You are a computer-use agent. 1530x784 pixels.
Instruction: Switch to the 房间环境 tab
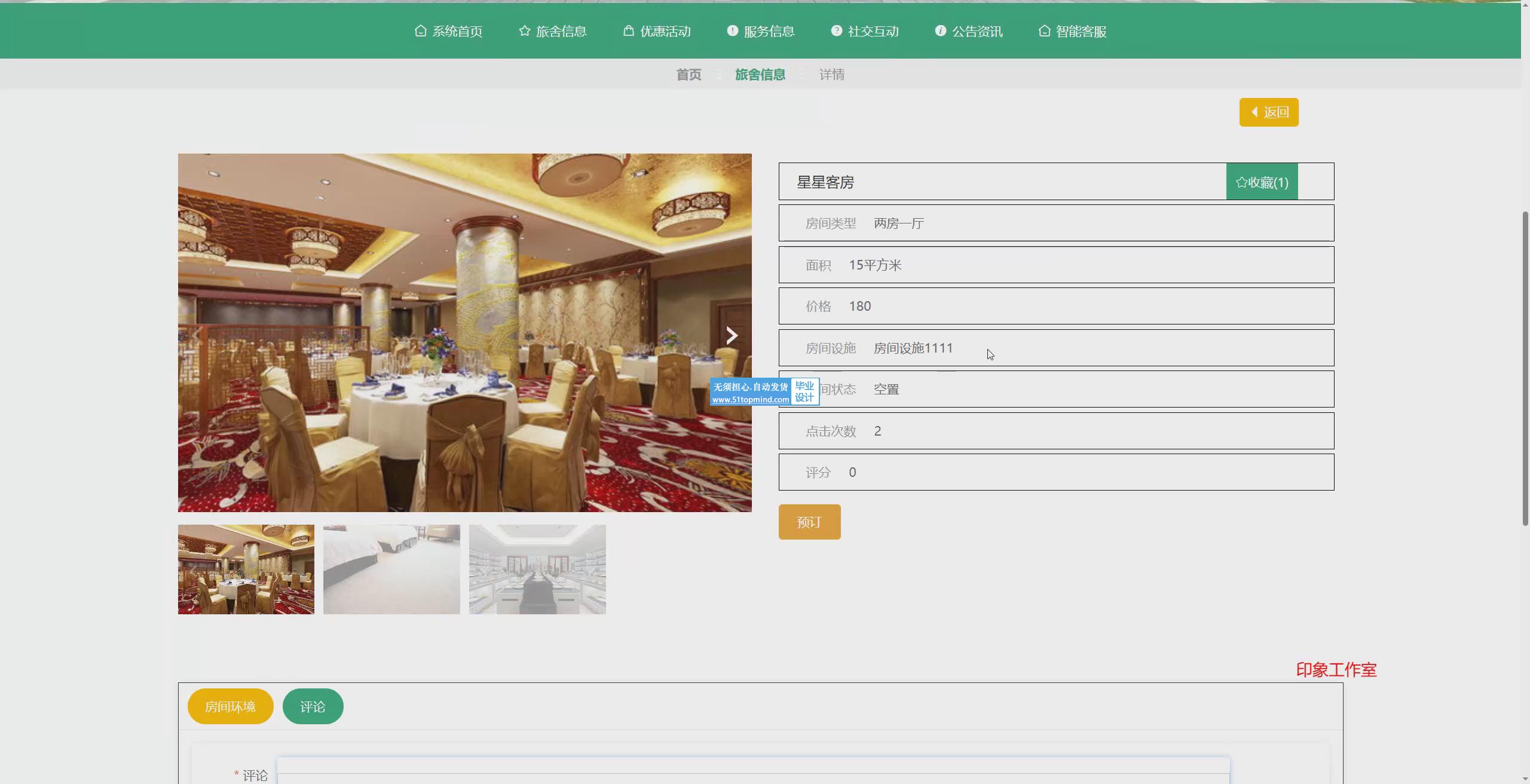[x=230, y=706]
